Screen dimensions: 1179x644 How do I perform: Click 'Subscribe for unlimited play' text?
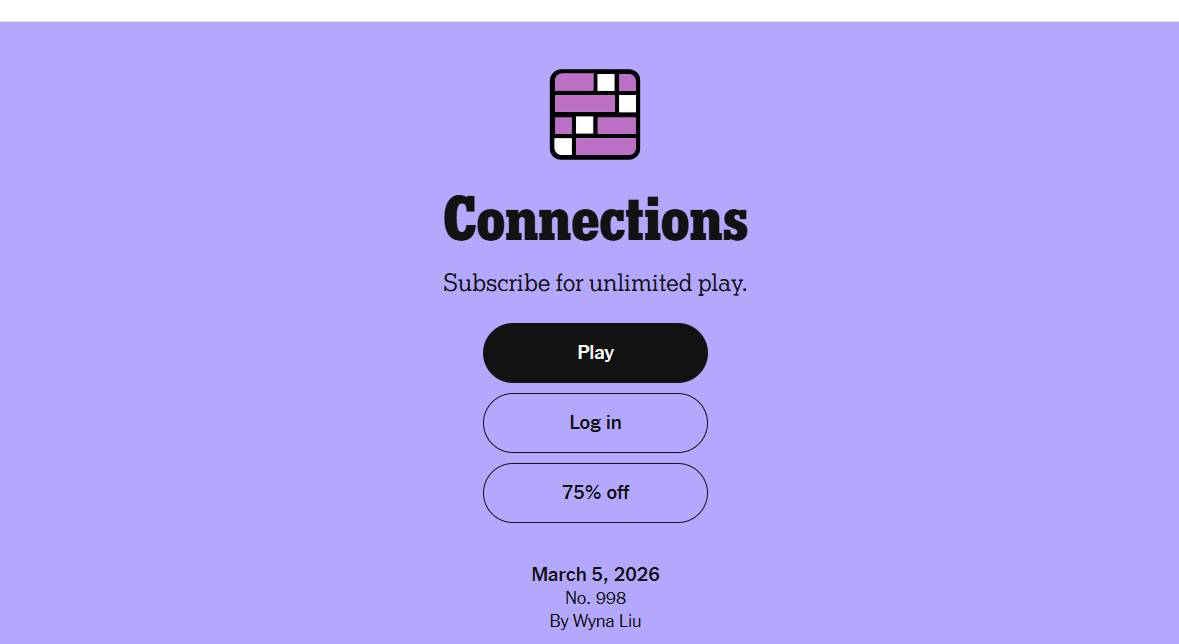(595, 283)
